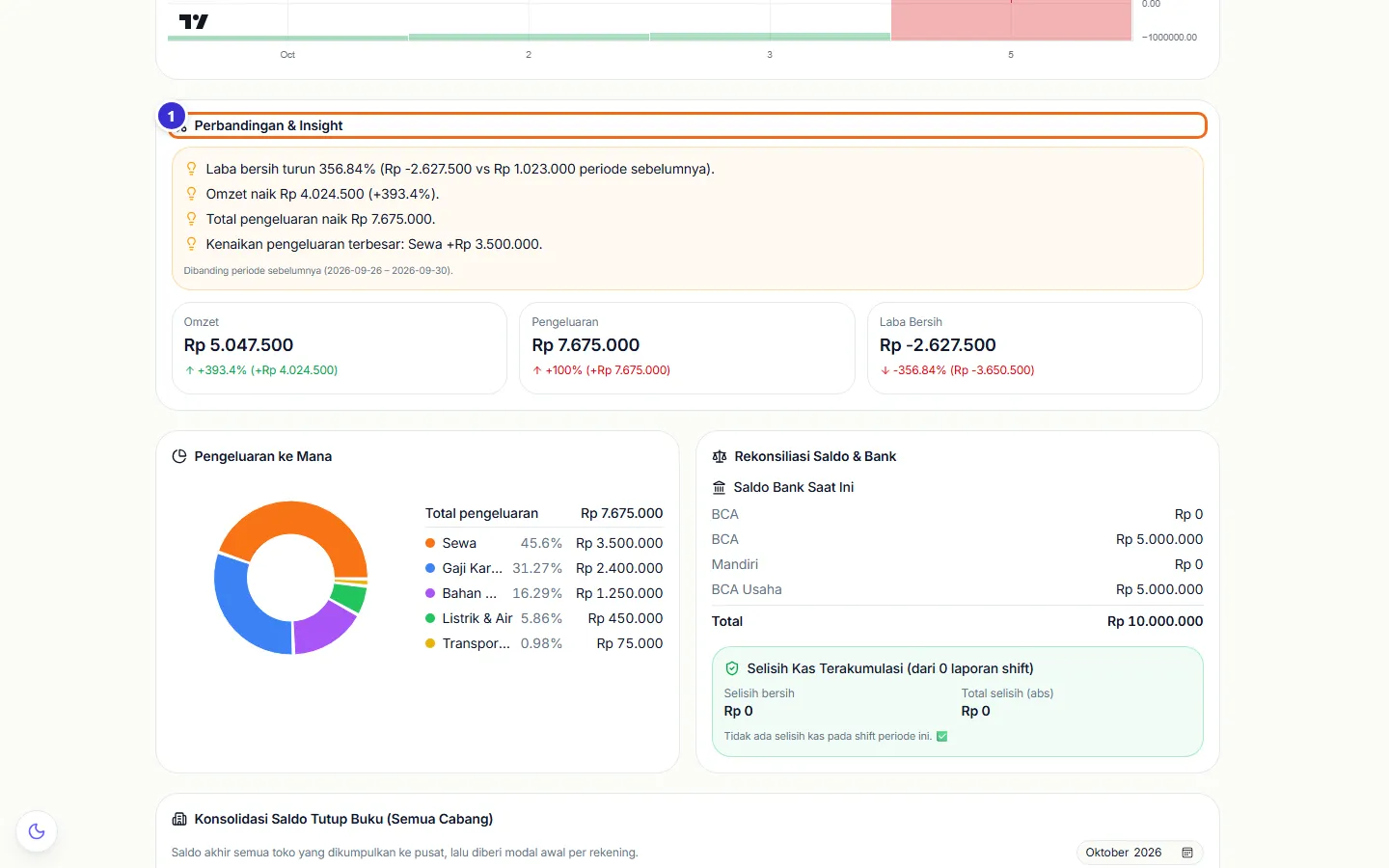The height and width of the screenshot is (868, 1389).
Task: Click the green Listrik & Air legend dot
Action: click(430, 618)
